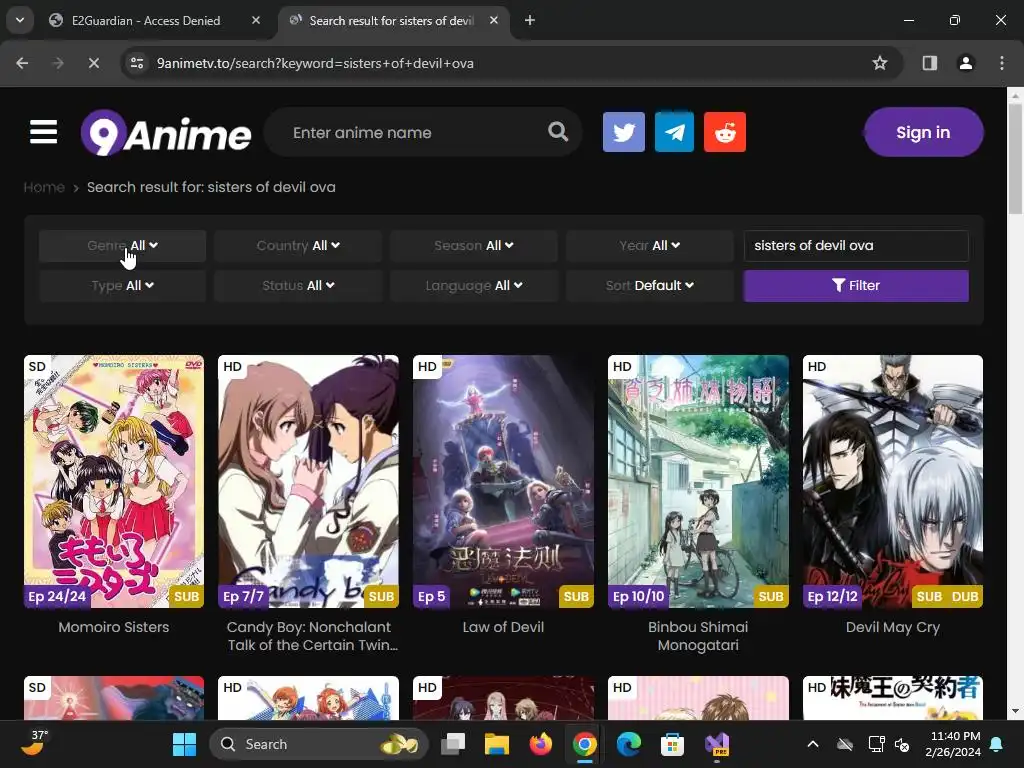This screenshot has height=768, width=1024.
Task: Click the purple Filter button
Action: click(x=856, y=285)
